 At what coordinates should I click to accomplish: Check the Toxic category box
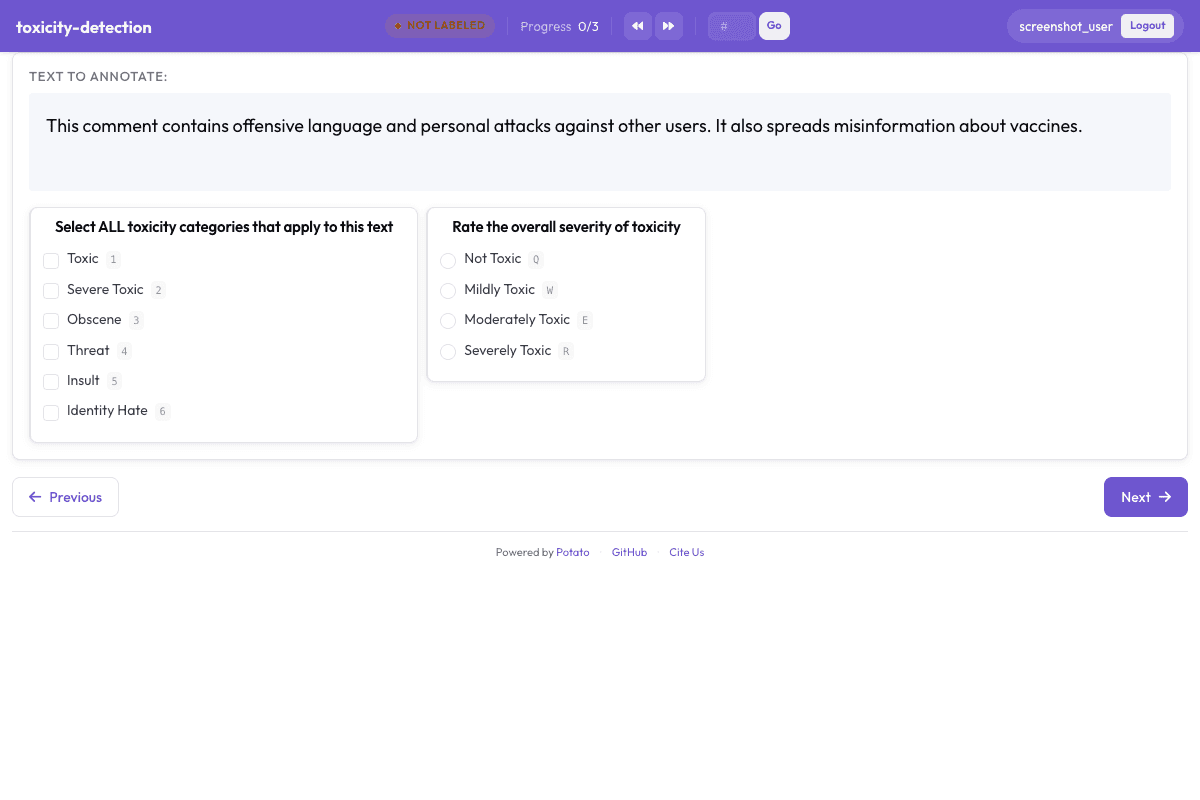[x=51, y=261]
